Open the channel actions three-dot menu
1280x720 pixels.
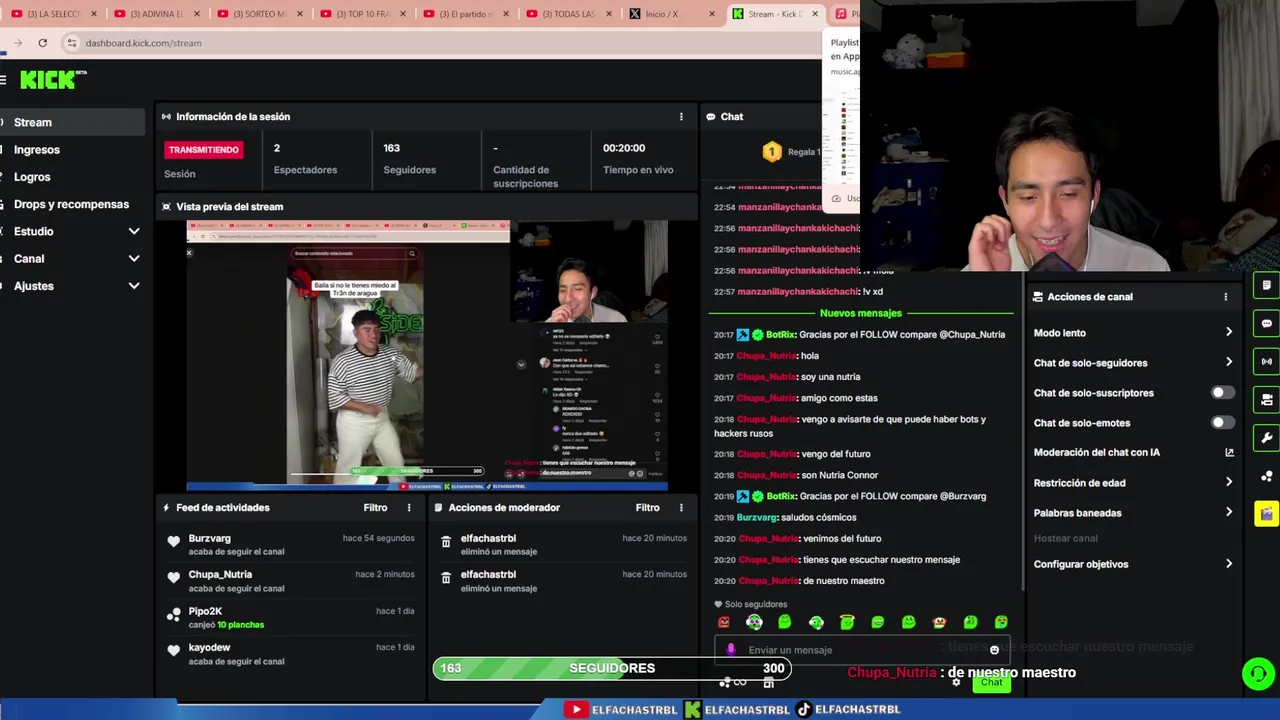click(x=1225, y=297)
